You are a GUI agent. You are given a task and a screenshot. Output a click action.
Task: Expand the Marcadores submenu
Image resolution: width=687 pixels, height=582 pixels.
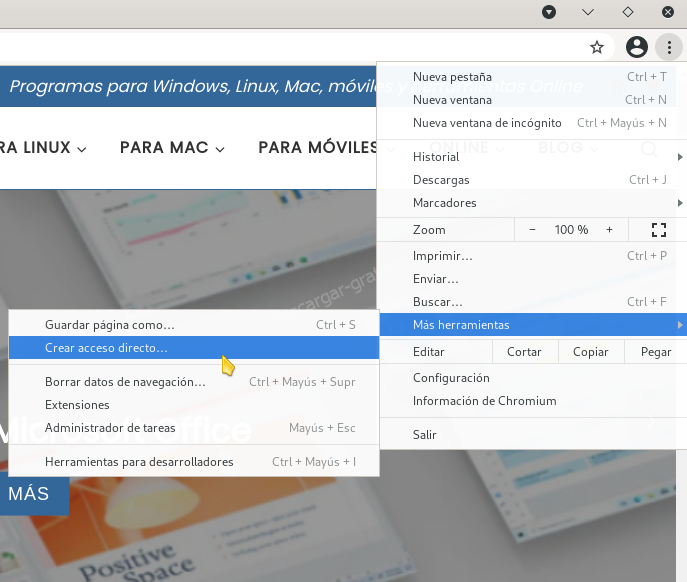[x=531, y=203]
